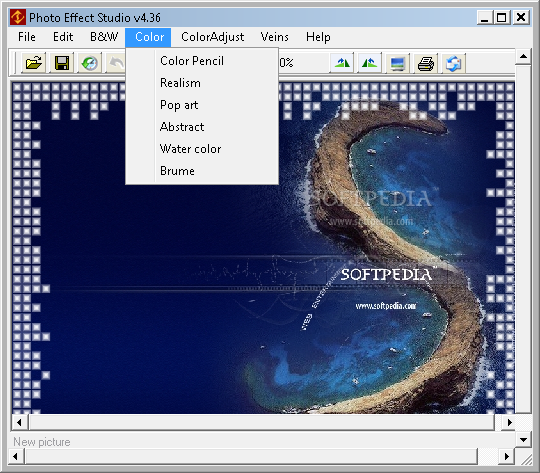This screenshot has height=473, width=540.
Task: Click the second green mountain zoom icon
Action: click(x=370, y=63)
